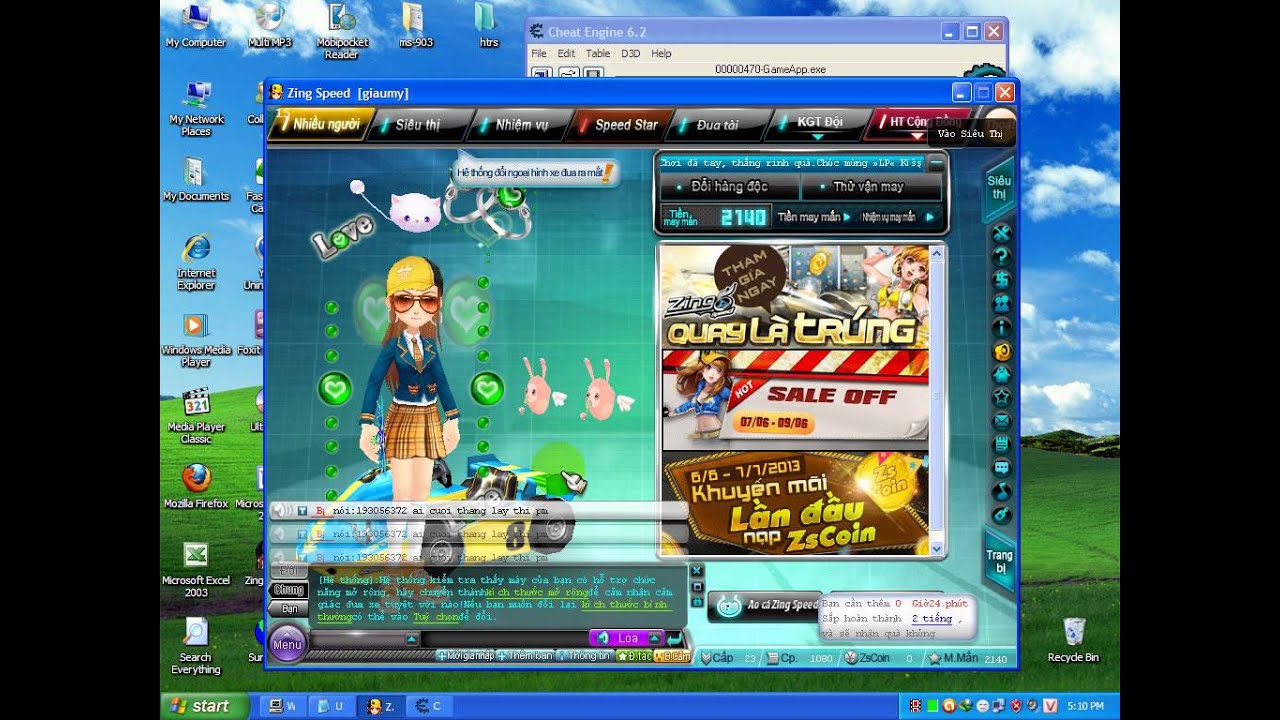Click the Thêm bạn button
1280x720 pixels.
pos(526,656)
